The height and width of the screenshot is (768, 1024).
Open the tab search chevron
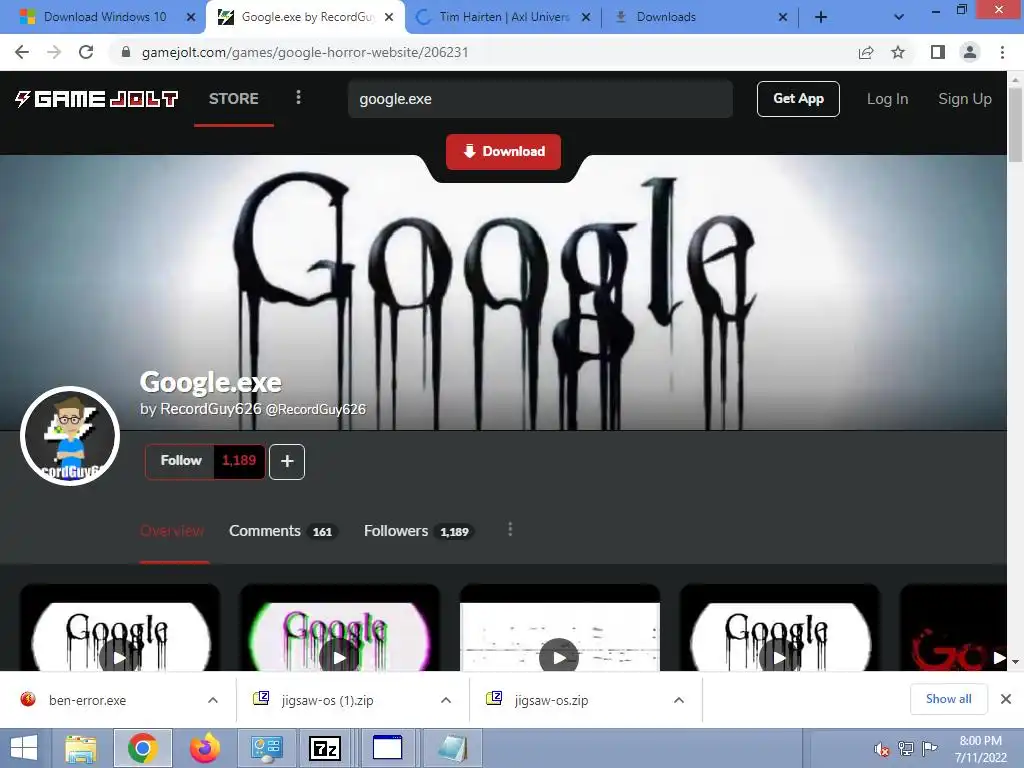899,17
